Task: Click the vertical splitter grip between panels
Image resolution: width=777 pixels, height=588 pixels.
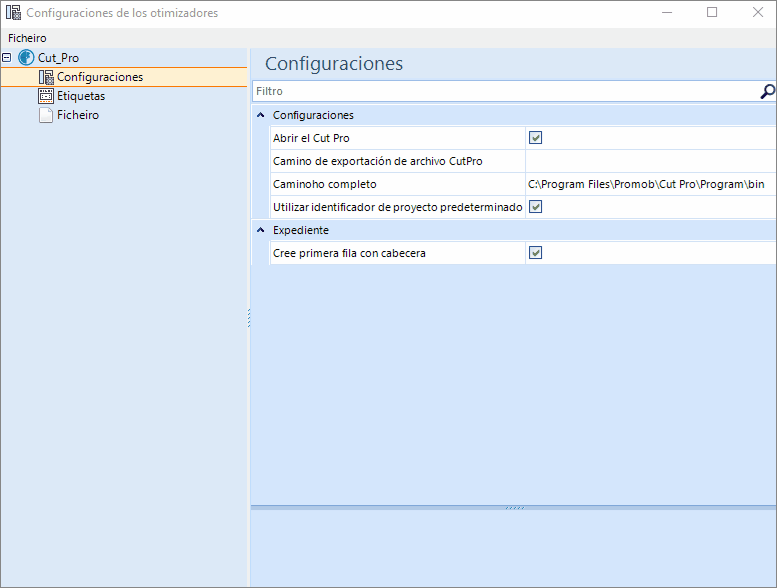Action: click(249, 318)
